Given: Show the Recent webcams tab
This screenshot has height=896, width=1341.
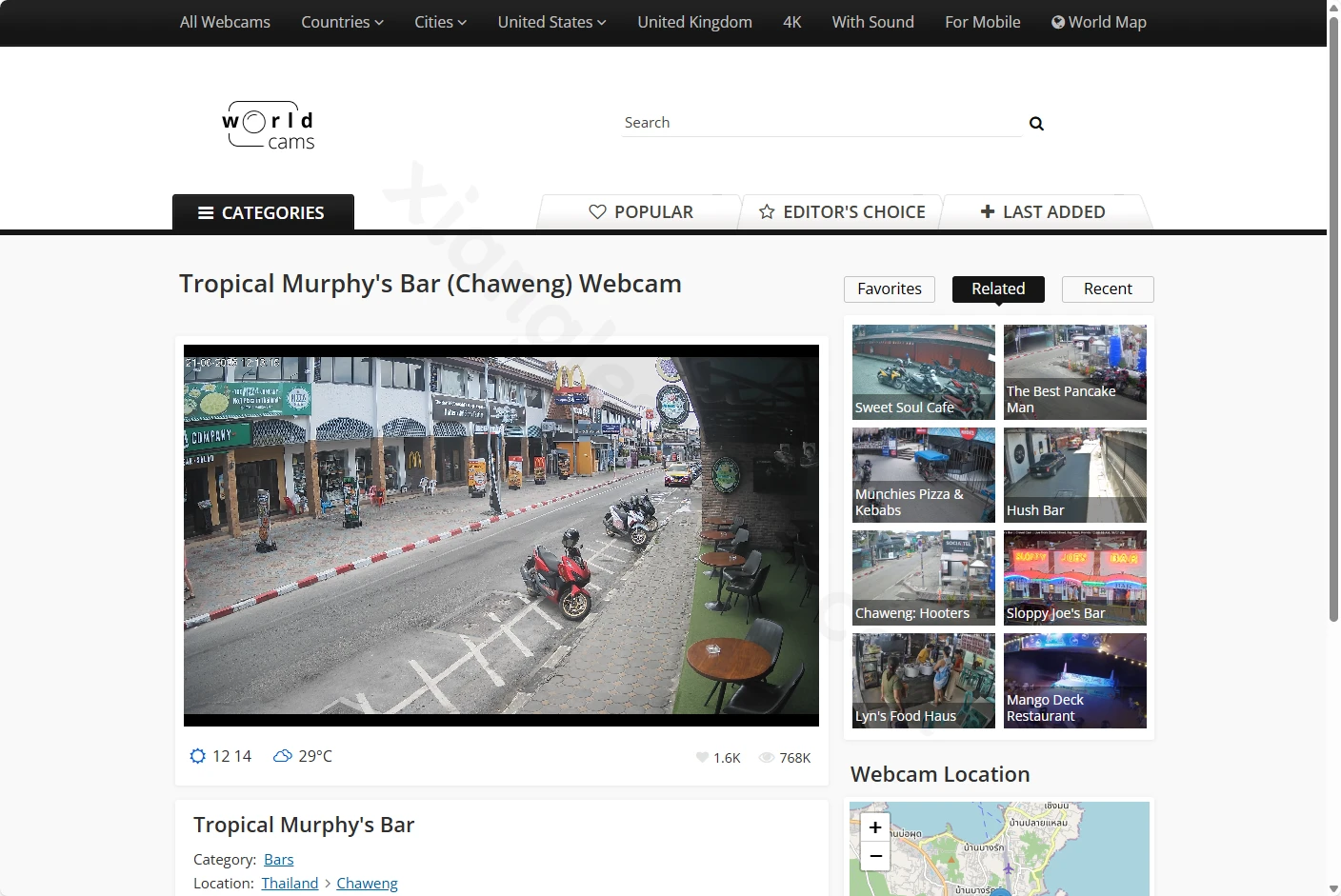Looking at the screenshot, I should (1108, 289).
